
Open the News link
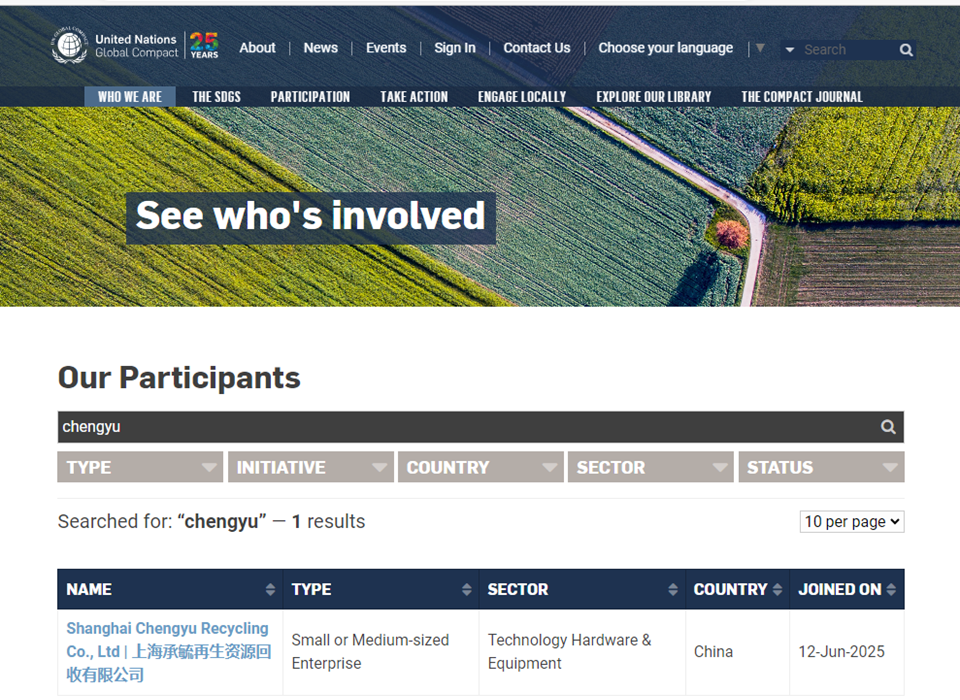(x=321, y=48)
